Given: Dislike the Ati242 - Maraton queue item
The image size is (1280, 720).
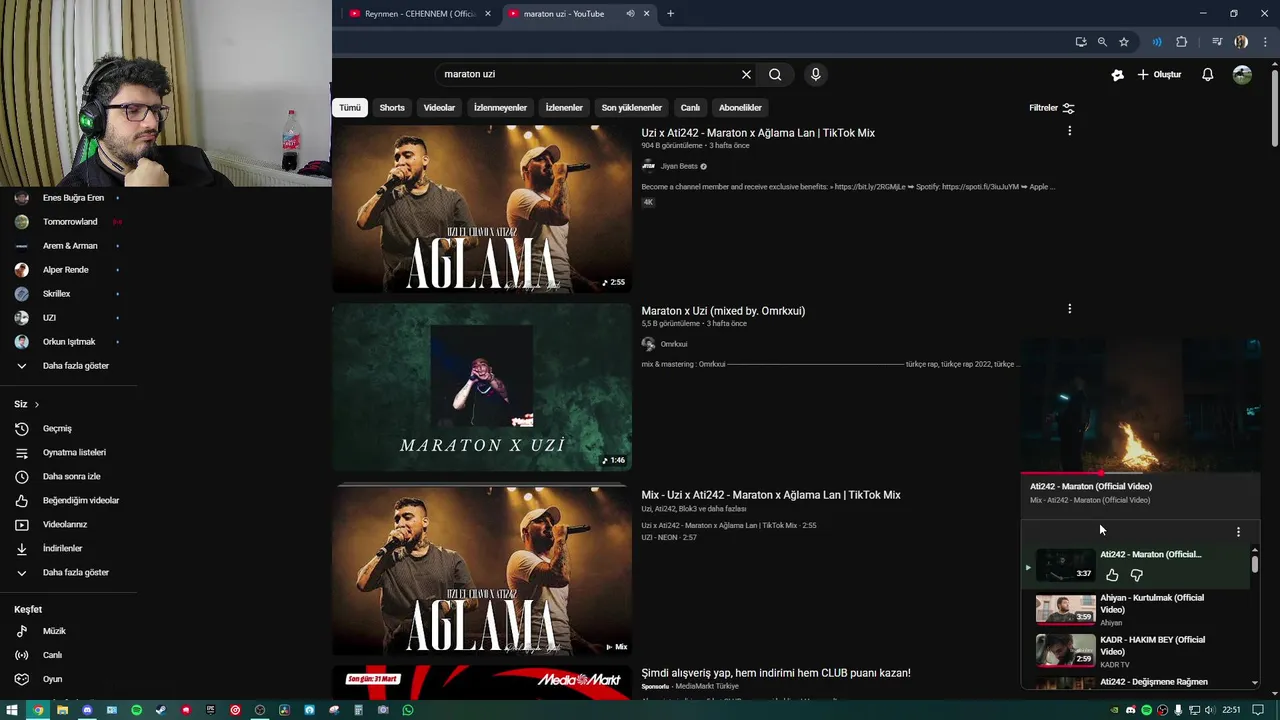Looking at the screenshot, I should pyautogui.click(x=1136, y=575).
